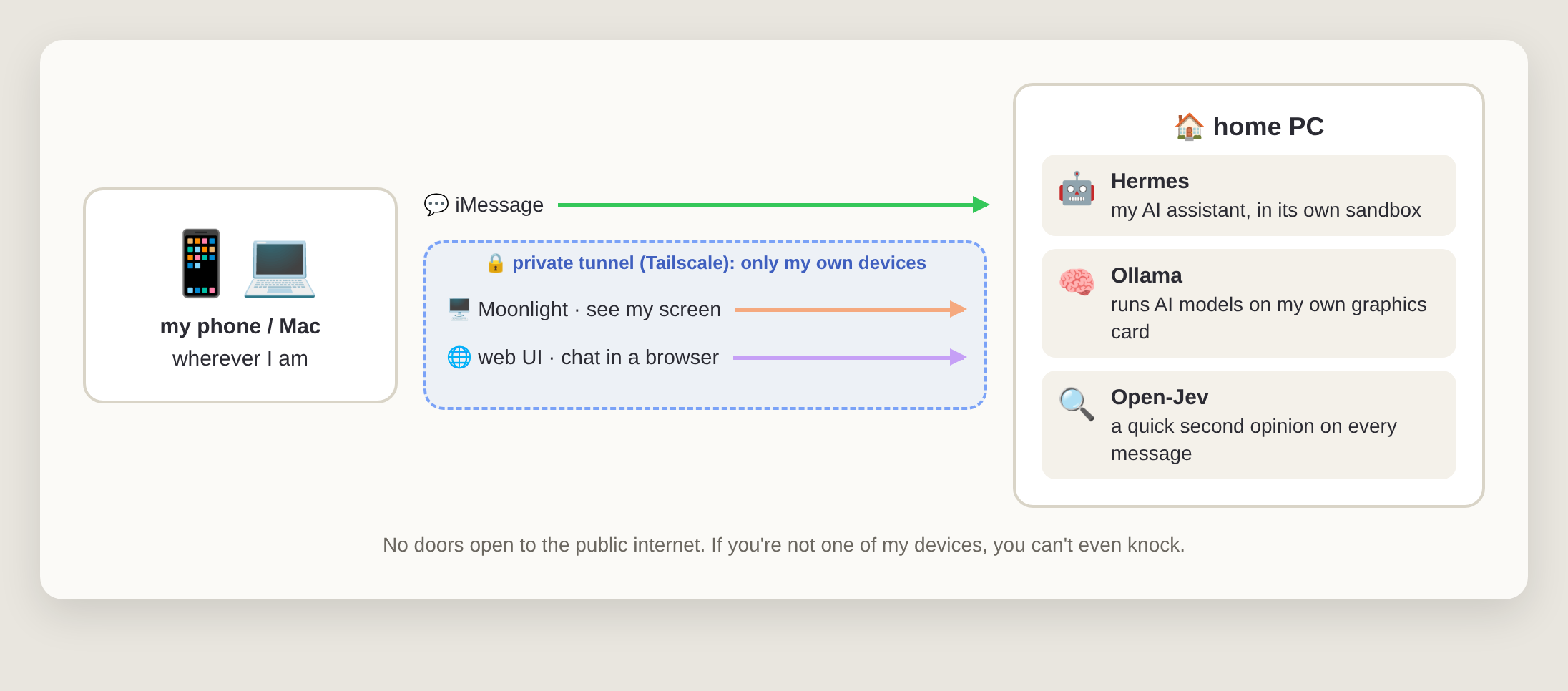
Task: Click the Open-Jev magnifying glass icon
Action: click(1077, 404)
